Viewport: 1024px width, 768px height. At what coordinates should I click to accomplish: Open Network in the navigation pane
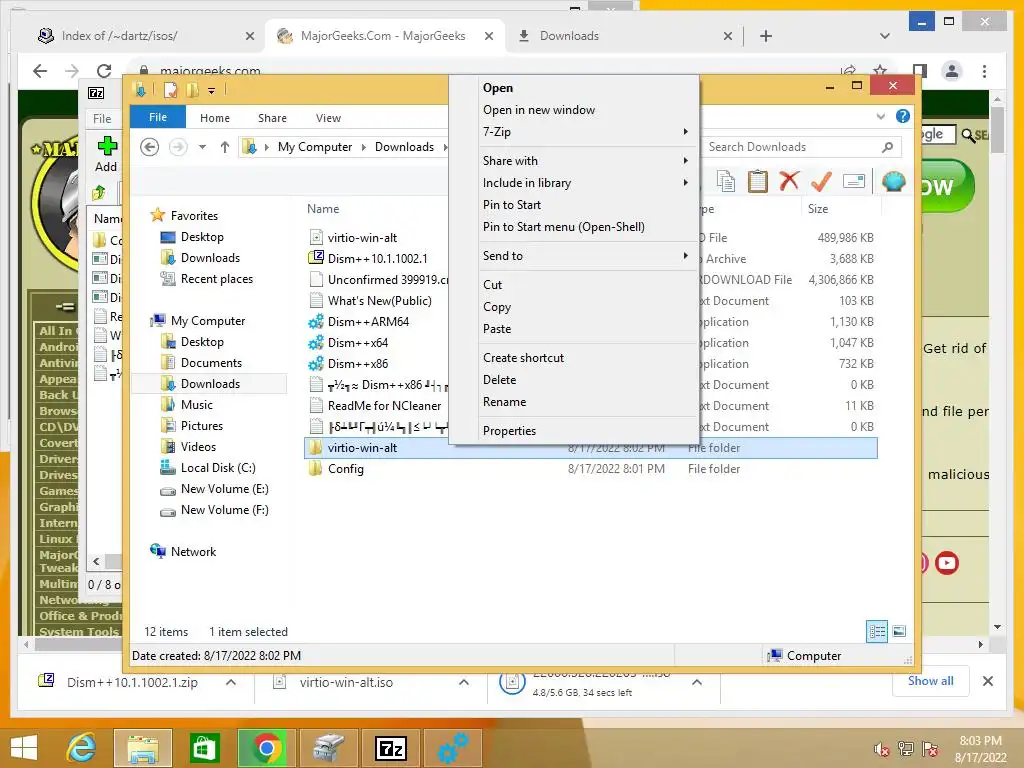[x=193, y=552]
